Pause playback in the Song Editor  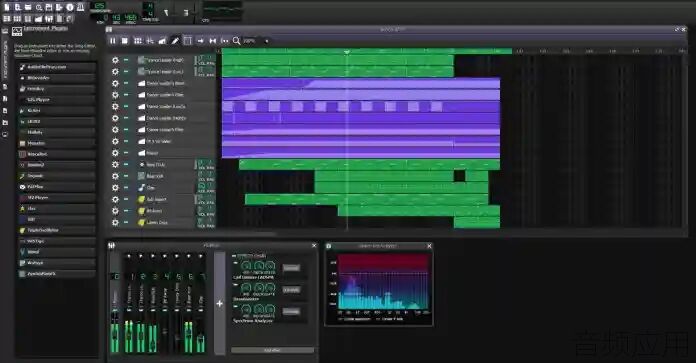tap(113, 41)
